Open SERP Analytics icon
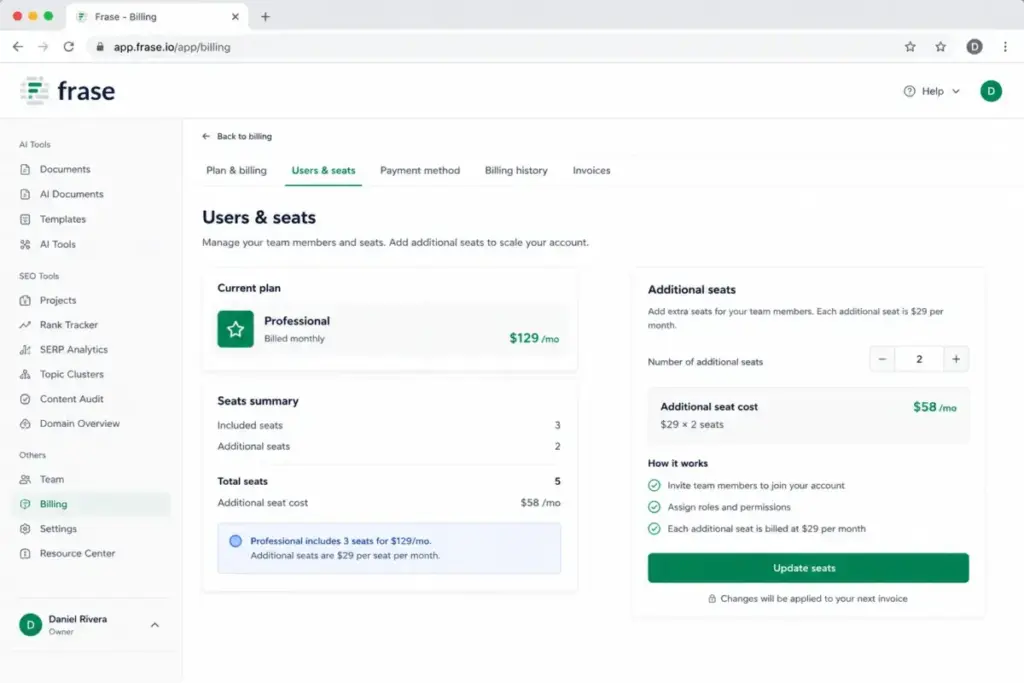The image size is (1024, 683). pos(25,349)
